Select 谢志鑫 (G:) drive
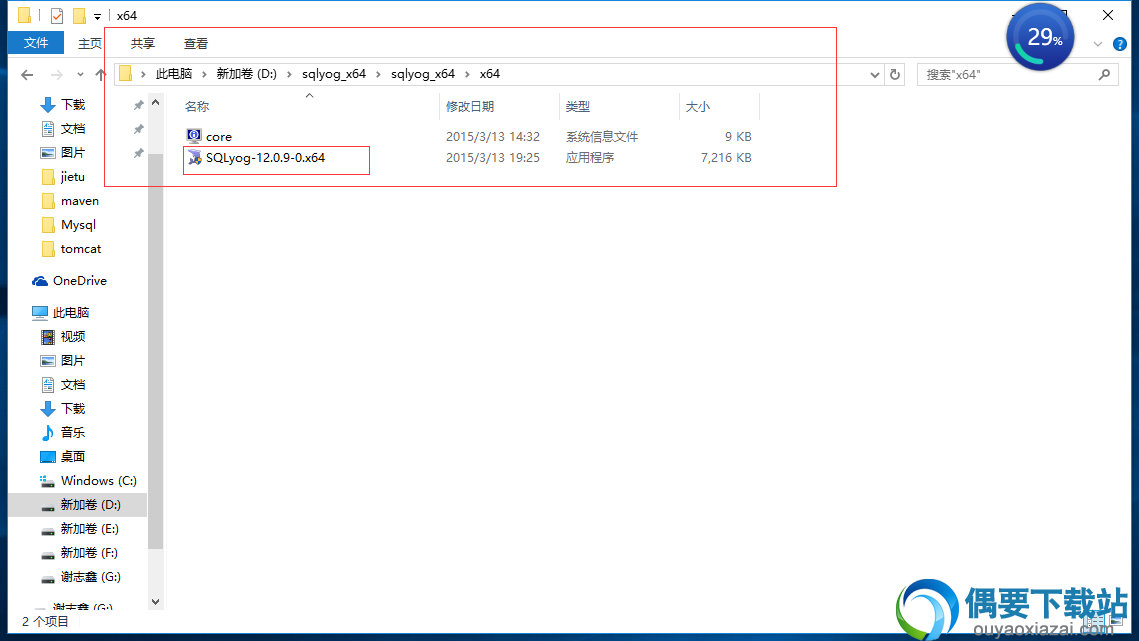Viewport: 1139px width, 641px height. pyautogui.click(x=90, y=577)
